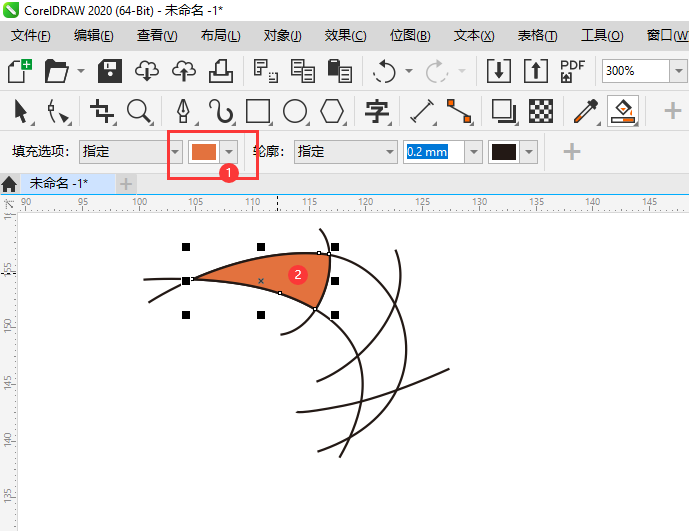Viewport: 689px width, 531px height.
Task: Click the orange fill color swatch
Action: click(204, 152)
